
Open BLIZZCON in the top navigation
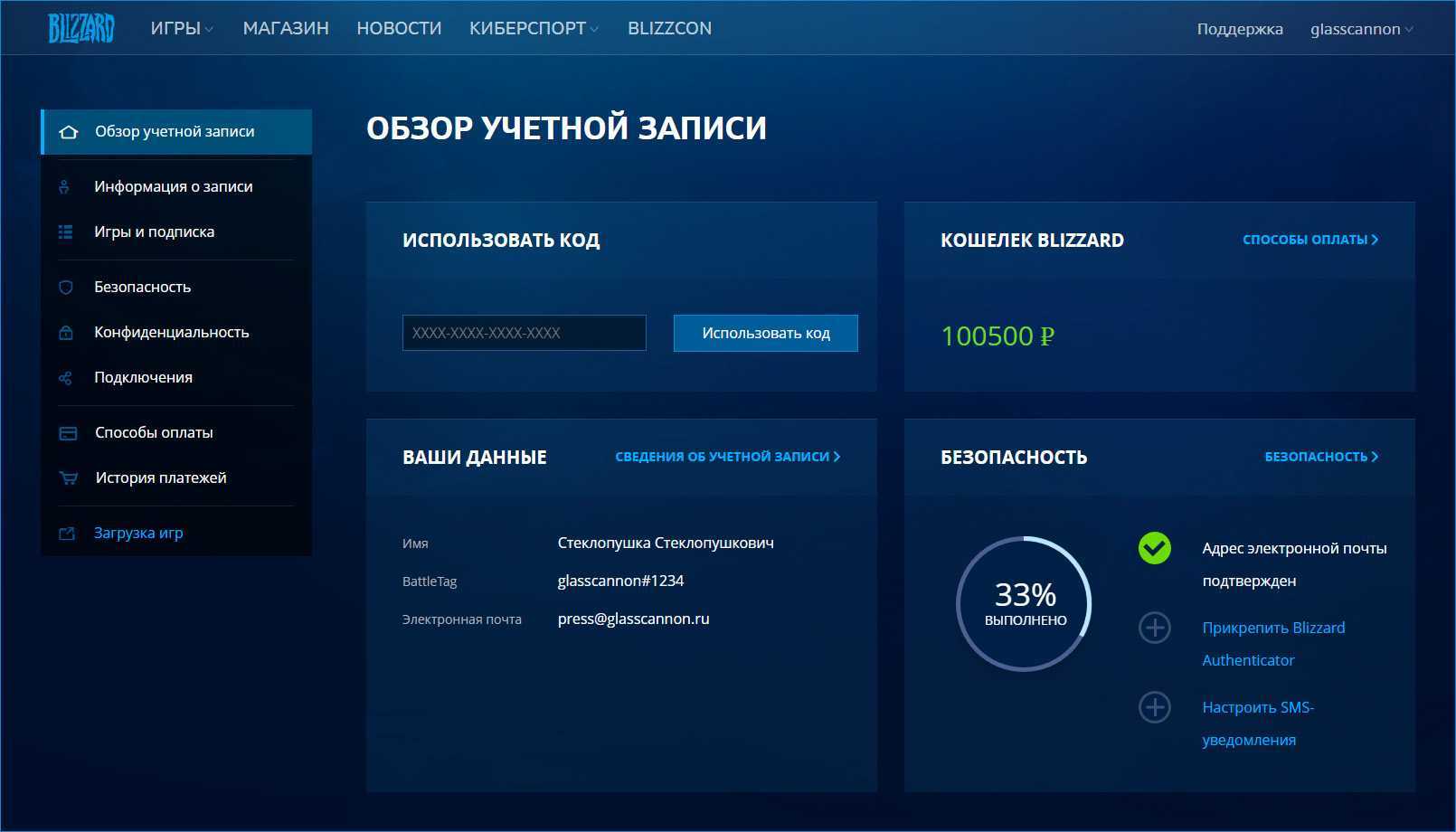pos(669,28)
